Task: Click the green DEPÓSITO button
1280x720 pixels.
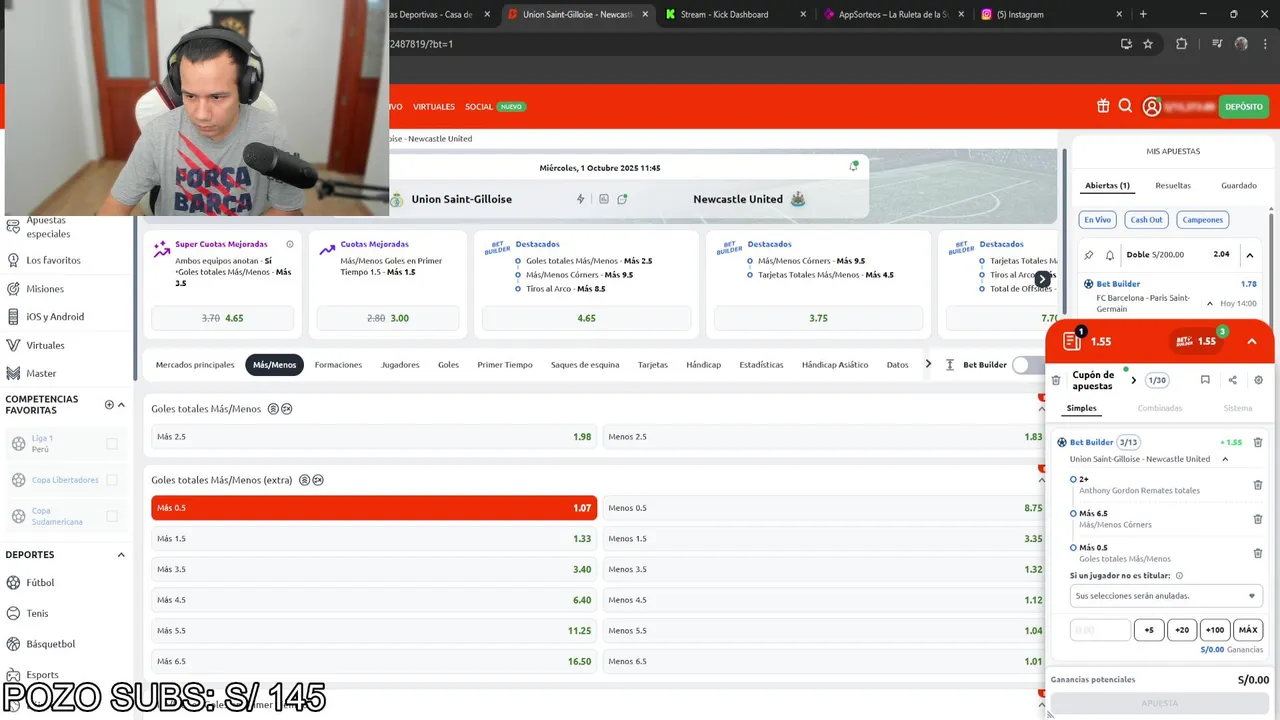Action: [x=1244, y=106]
